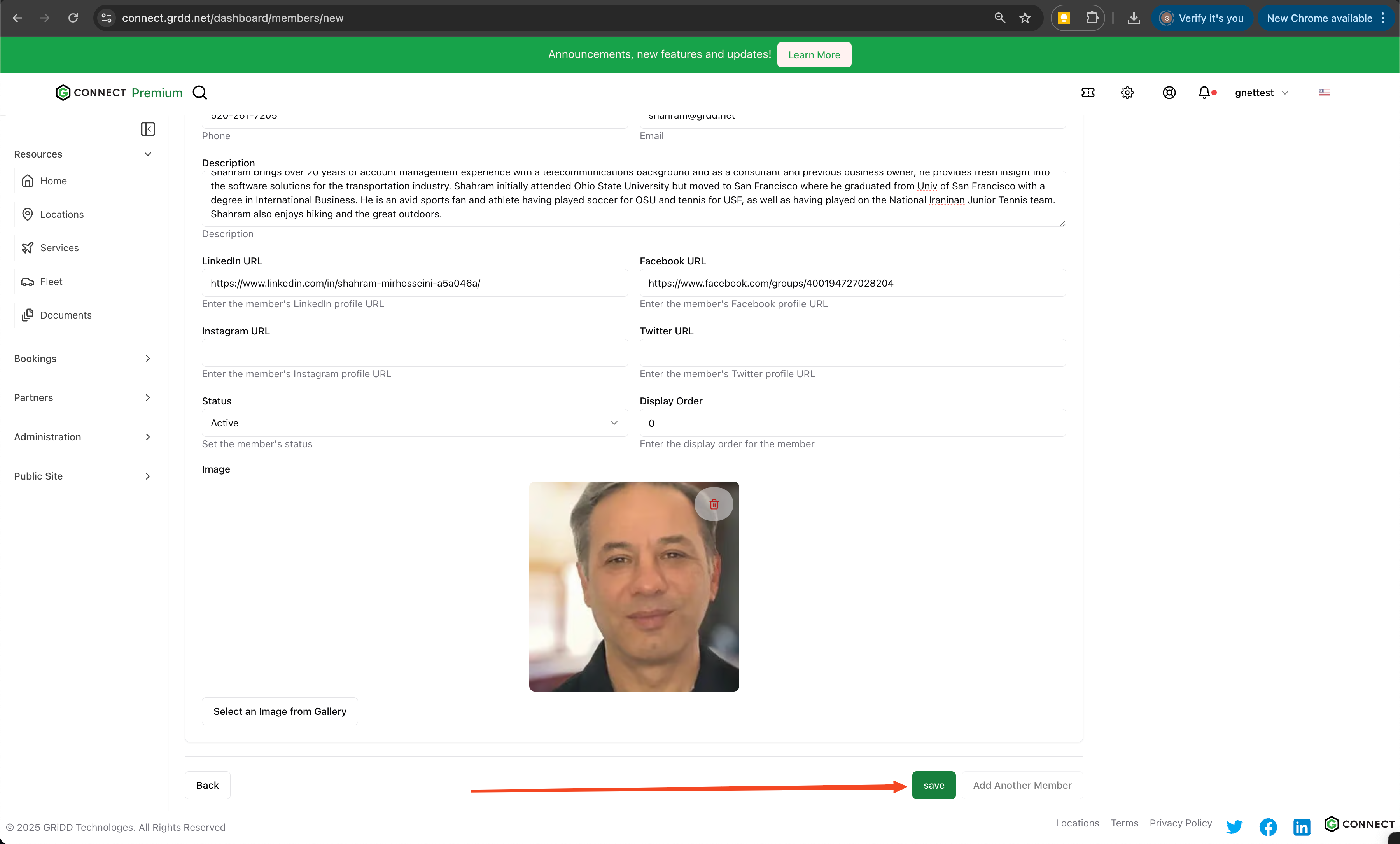
Task: Click the Instagram URL input field
Action: click(x=414, y=353)
